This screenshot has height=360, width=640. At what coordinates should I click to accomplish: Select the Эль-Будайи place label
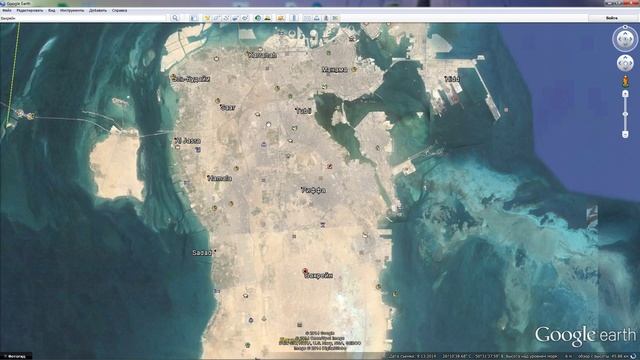(x=191, y=79)
